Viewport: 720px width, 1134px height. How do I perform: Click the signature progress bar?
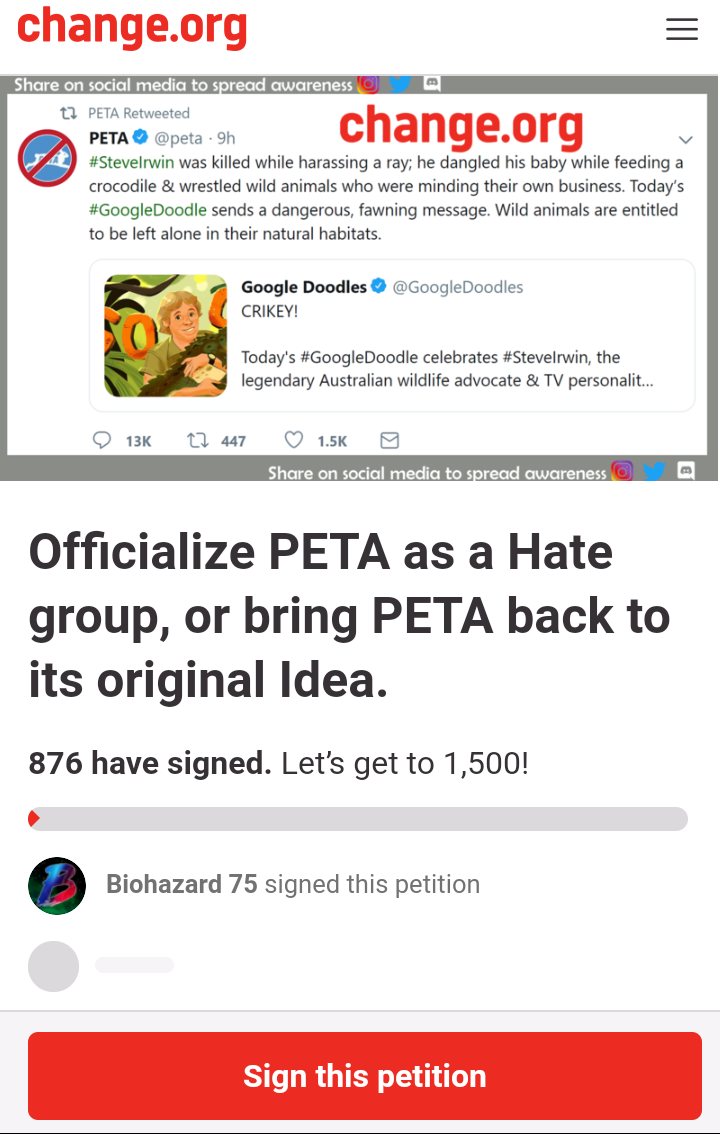click(358, 819)
